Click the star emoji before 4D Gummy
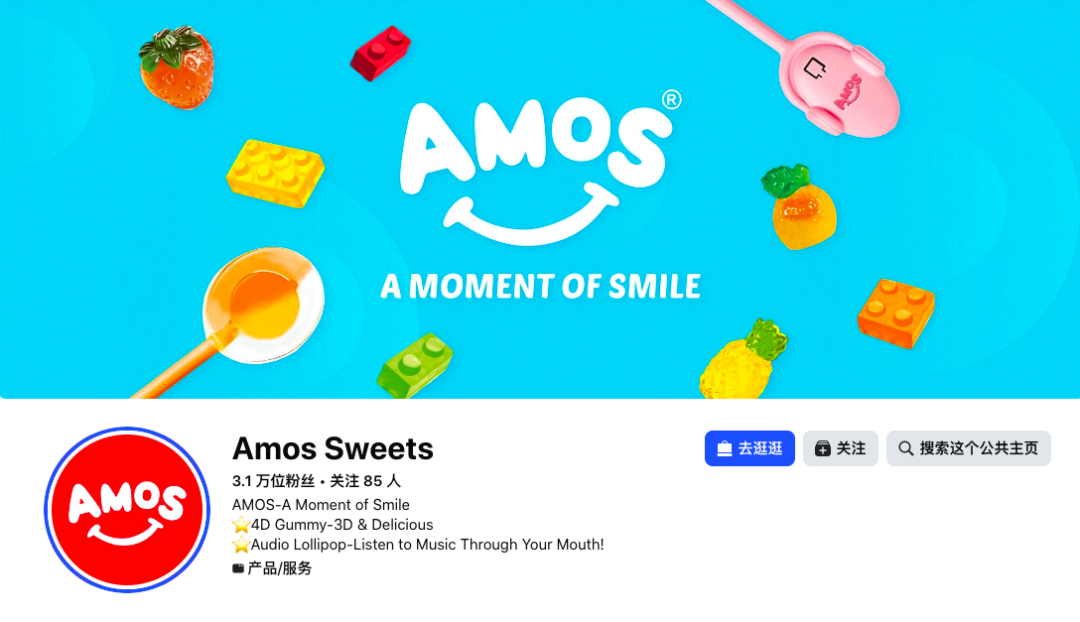This screenshot has height=622, width=1080. click(x=241, y=525)
